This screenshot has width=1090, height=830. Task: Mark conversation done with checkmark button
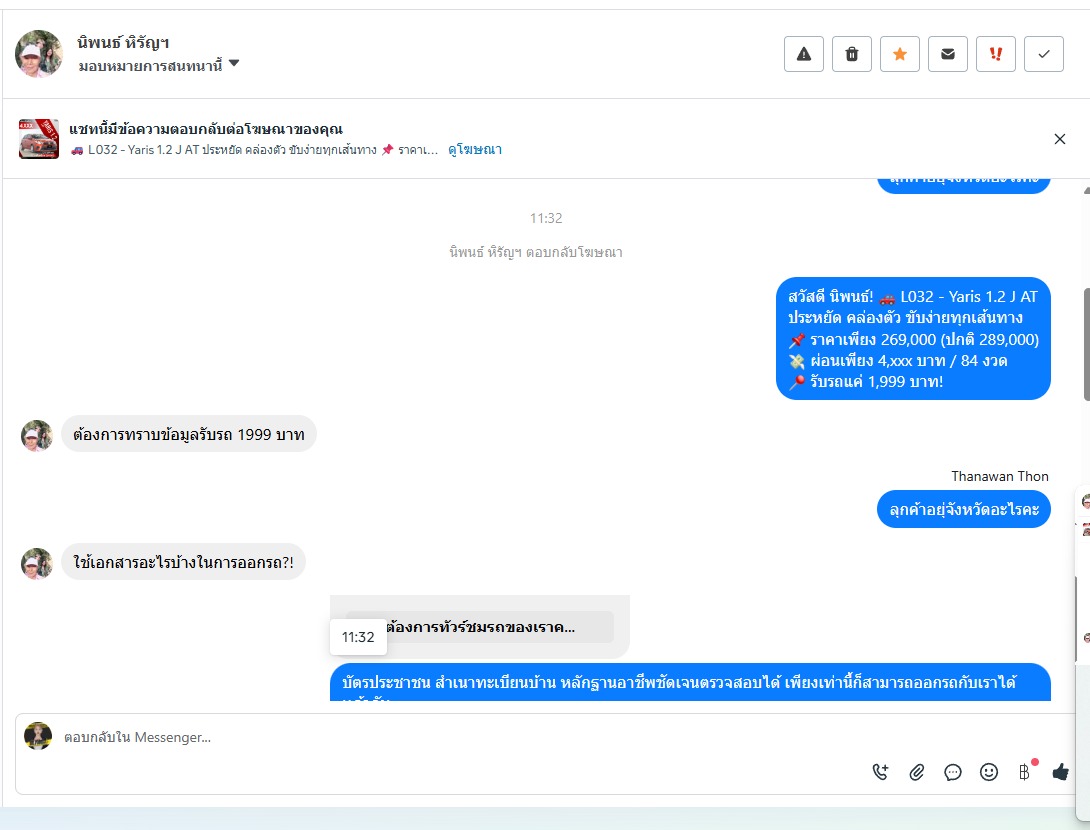(1043, 54)
